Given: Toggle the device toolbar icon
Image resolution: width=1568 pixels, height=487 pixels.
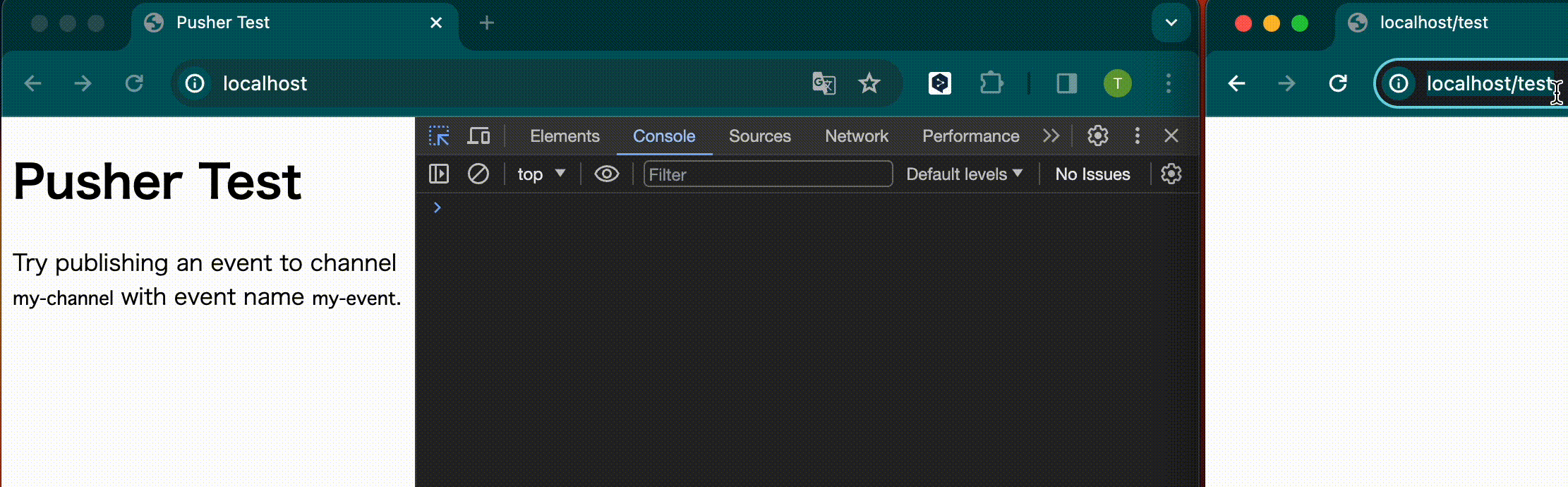Looking at the screenshot, I should coord(478,136).
